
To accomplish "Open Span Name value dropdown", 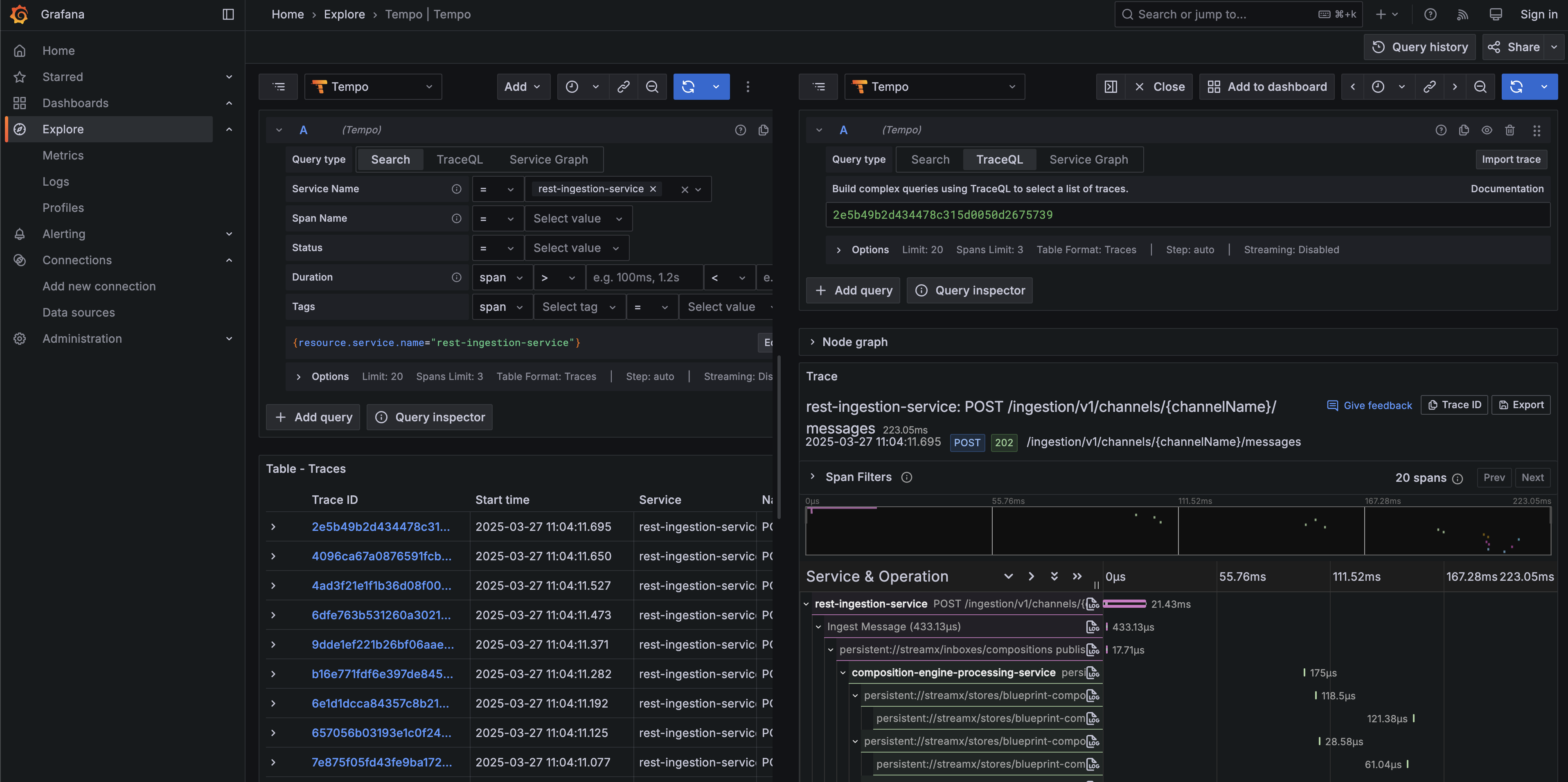I will click(x=578, y=218).
